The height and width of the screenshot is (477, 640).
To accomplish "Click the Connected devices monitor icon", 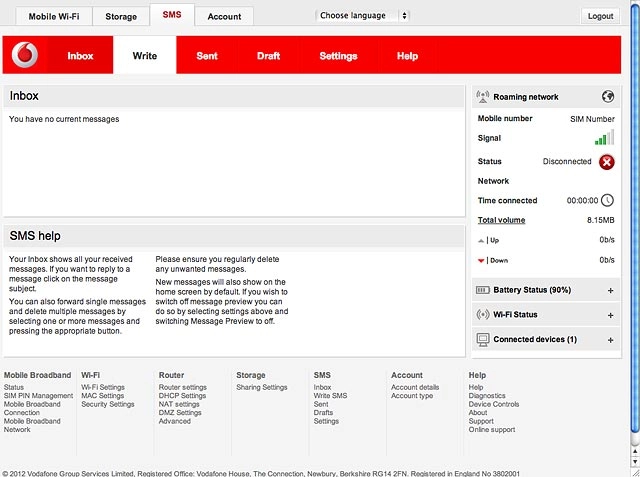I will 483,339.
